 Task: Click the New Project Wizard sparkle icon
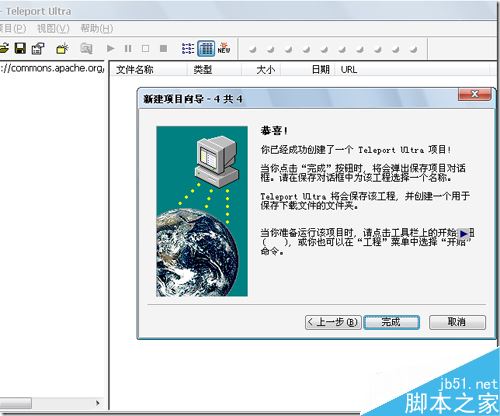click(x=62, y=49)
